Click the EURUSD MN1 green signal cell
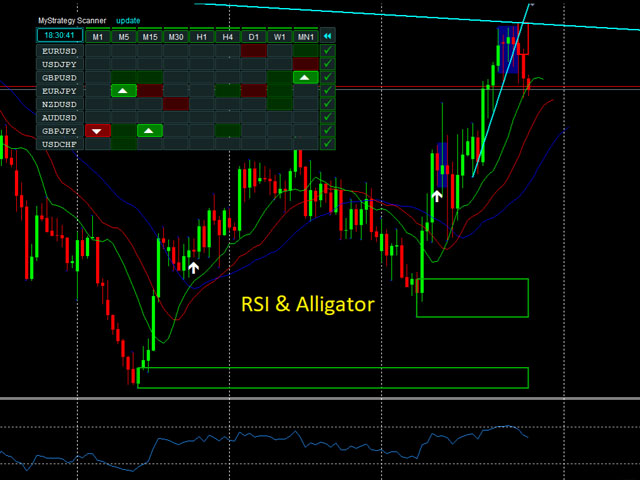The image size is (640, 480). click(x=305, y=51)
